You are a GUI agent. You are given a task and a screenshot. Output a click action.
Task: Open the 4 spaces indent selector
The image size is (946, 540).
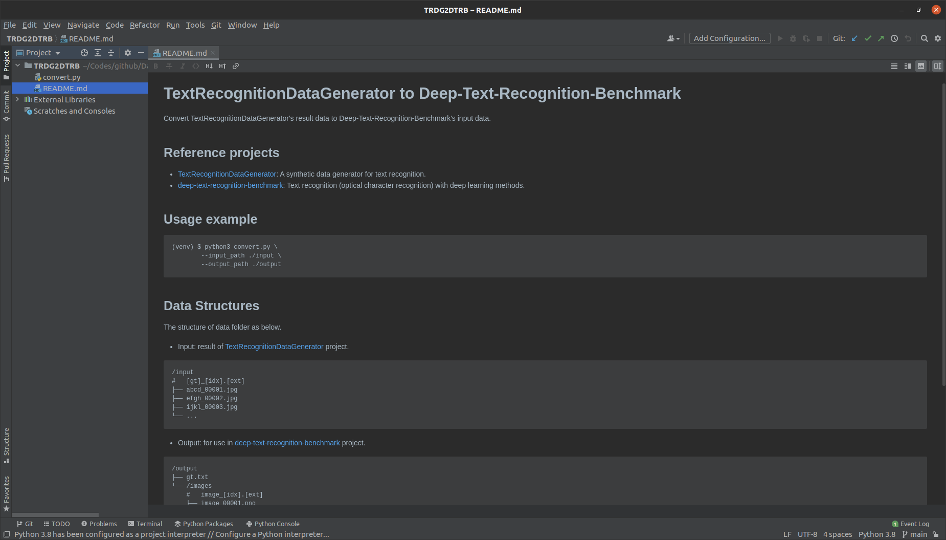point(838,535)
